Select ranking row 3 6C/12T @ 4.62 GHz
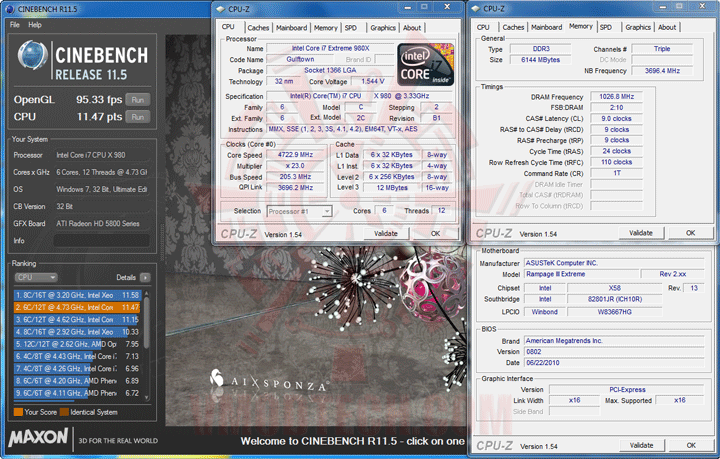This screenshot has height=459, width=720. [77, 319]
